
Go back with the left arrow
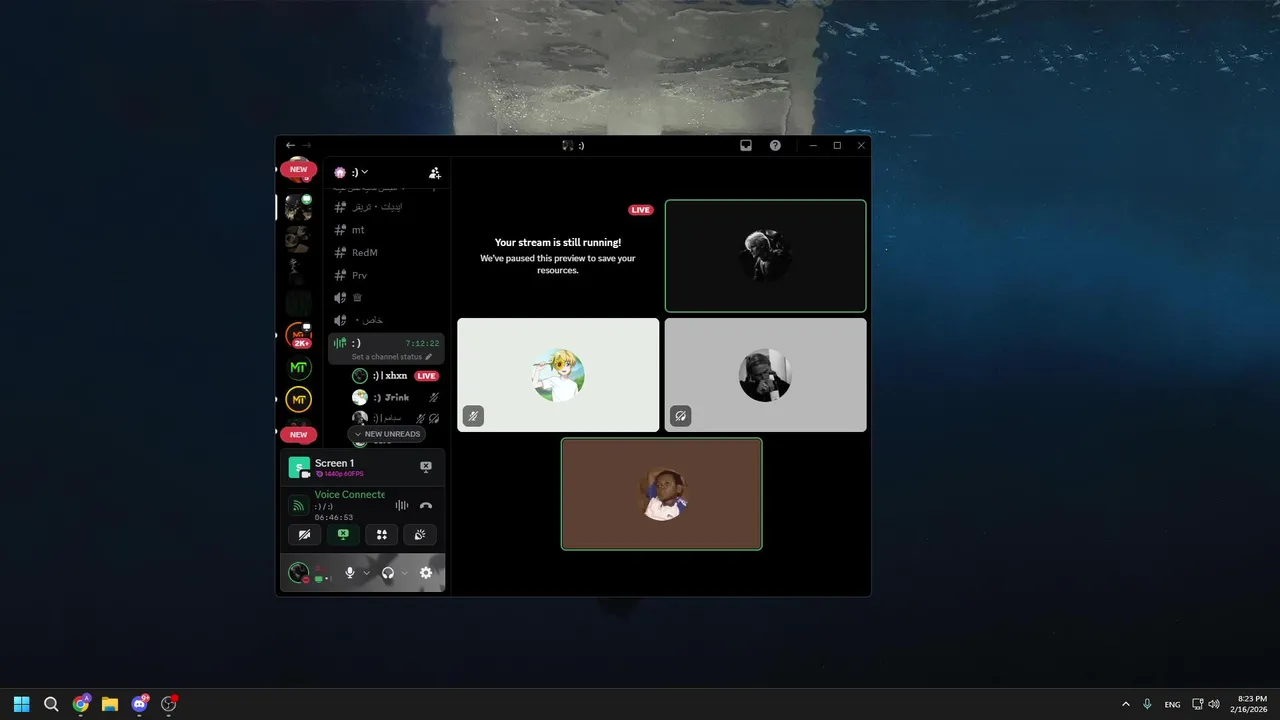point(290,145)
